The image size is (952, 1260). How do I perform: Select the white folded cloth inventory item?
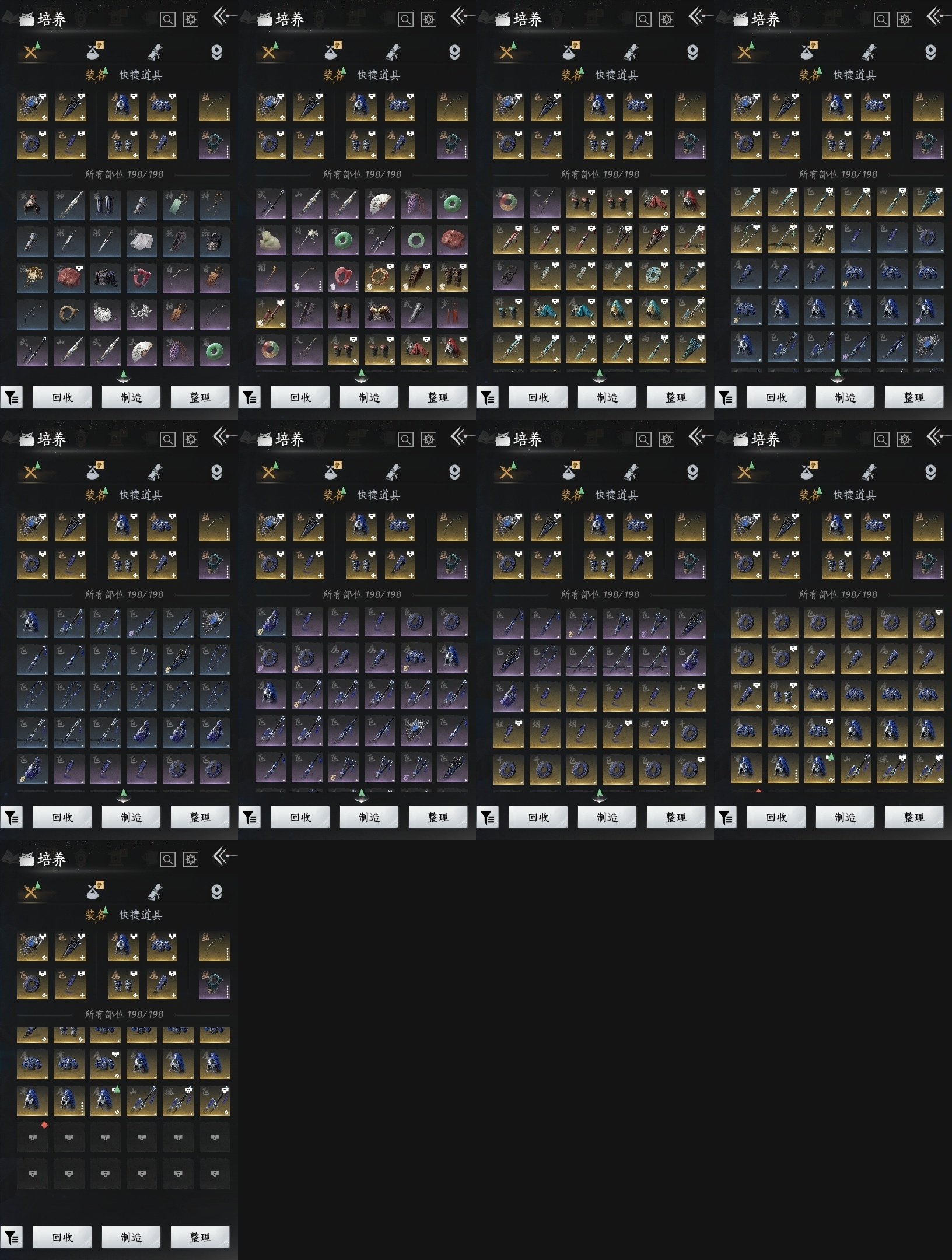(x=142, y=241)
